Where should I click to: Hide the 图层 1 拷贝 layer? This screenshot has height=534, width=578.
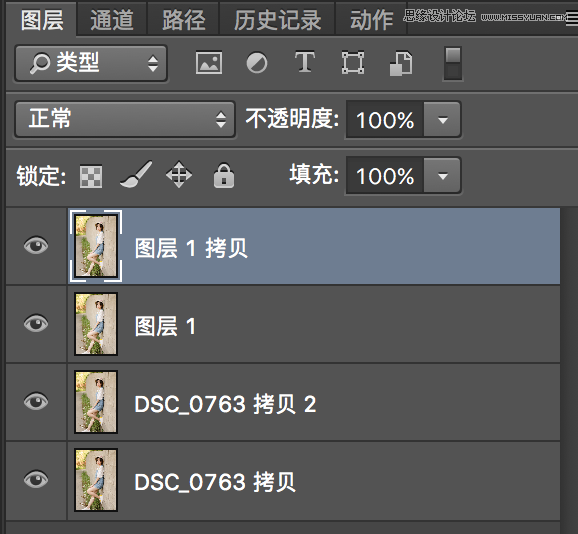[36, 245]
